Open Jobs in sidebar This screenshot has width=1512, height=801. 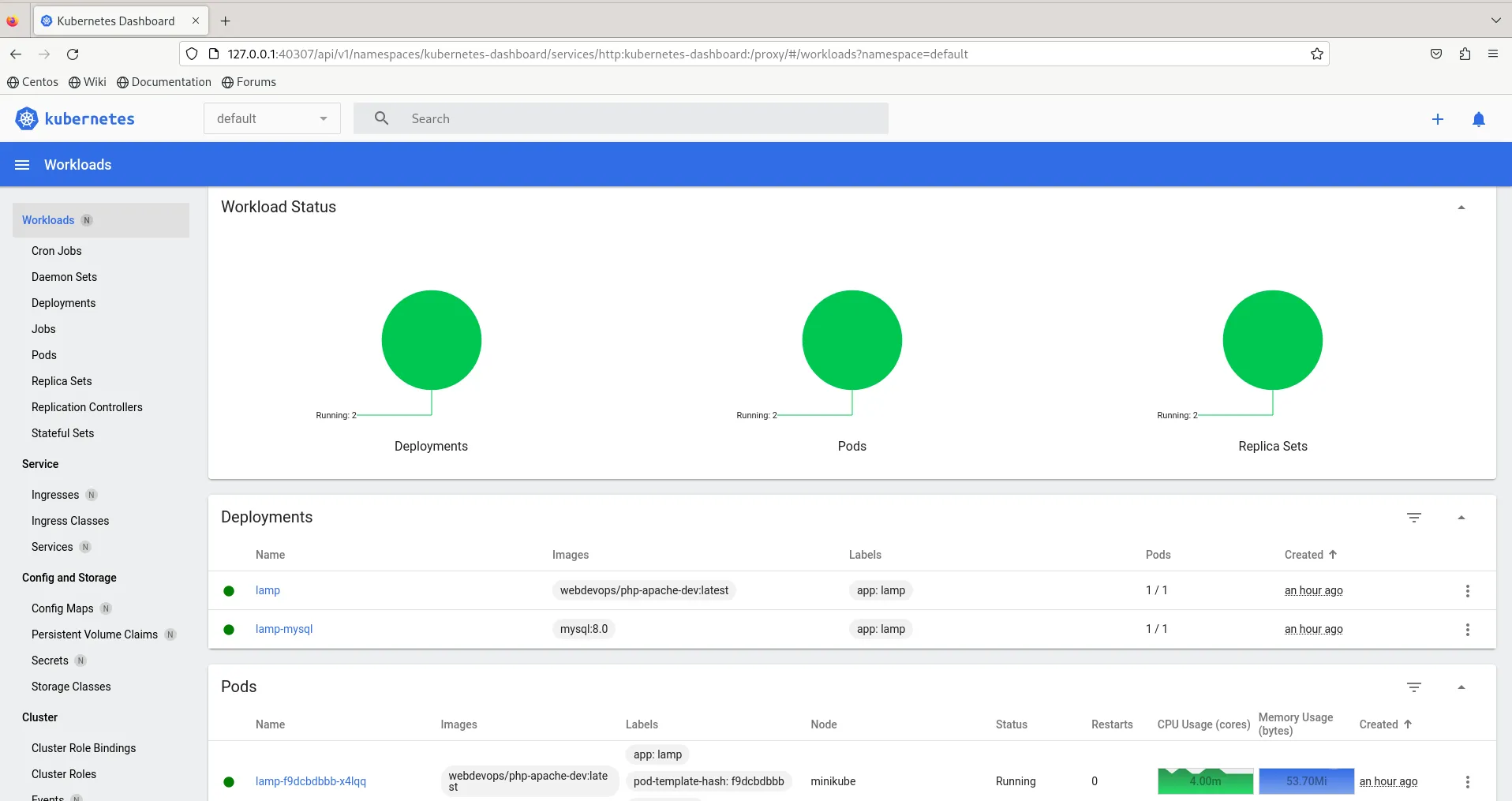[x=43, y=329]
